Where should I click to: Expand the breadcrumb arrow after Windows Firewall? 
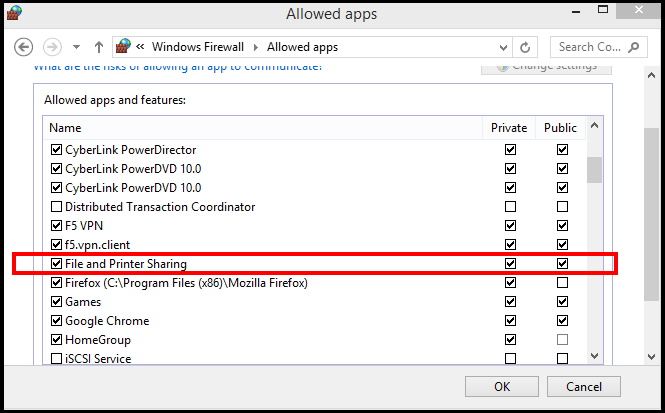256,47
